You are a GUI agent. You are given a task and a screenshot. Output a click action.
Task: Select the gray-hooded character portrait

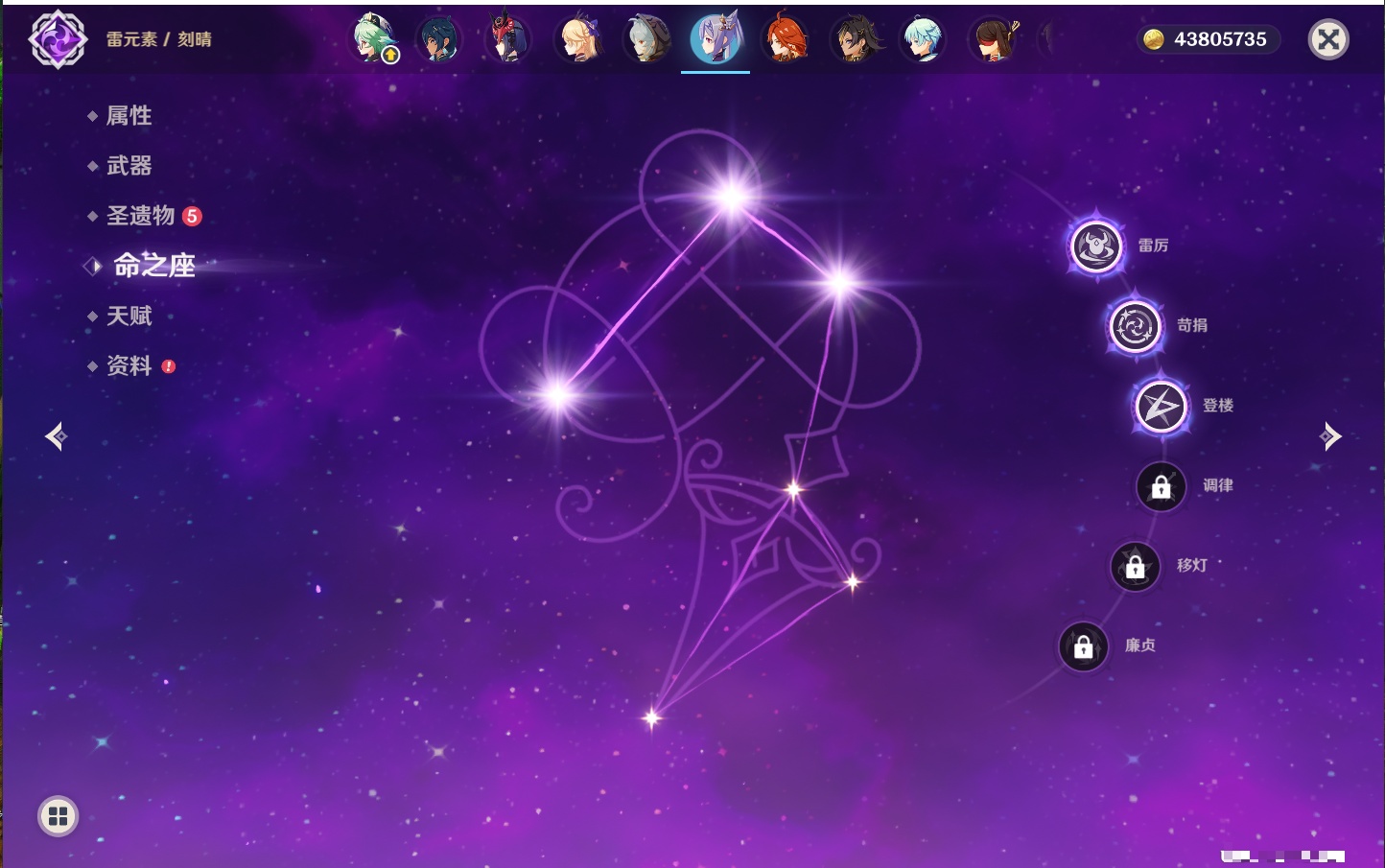[647, 39]
